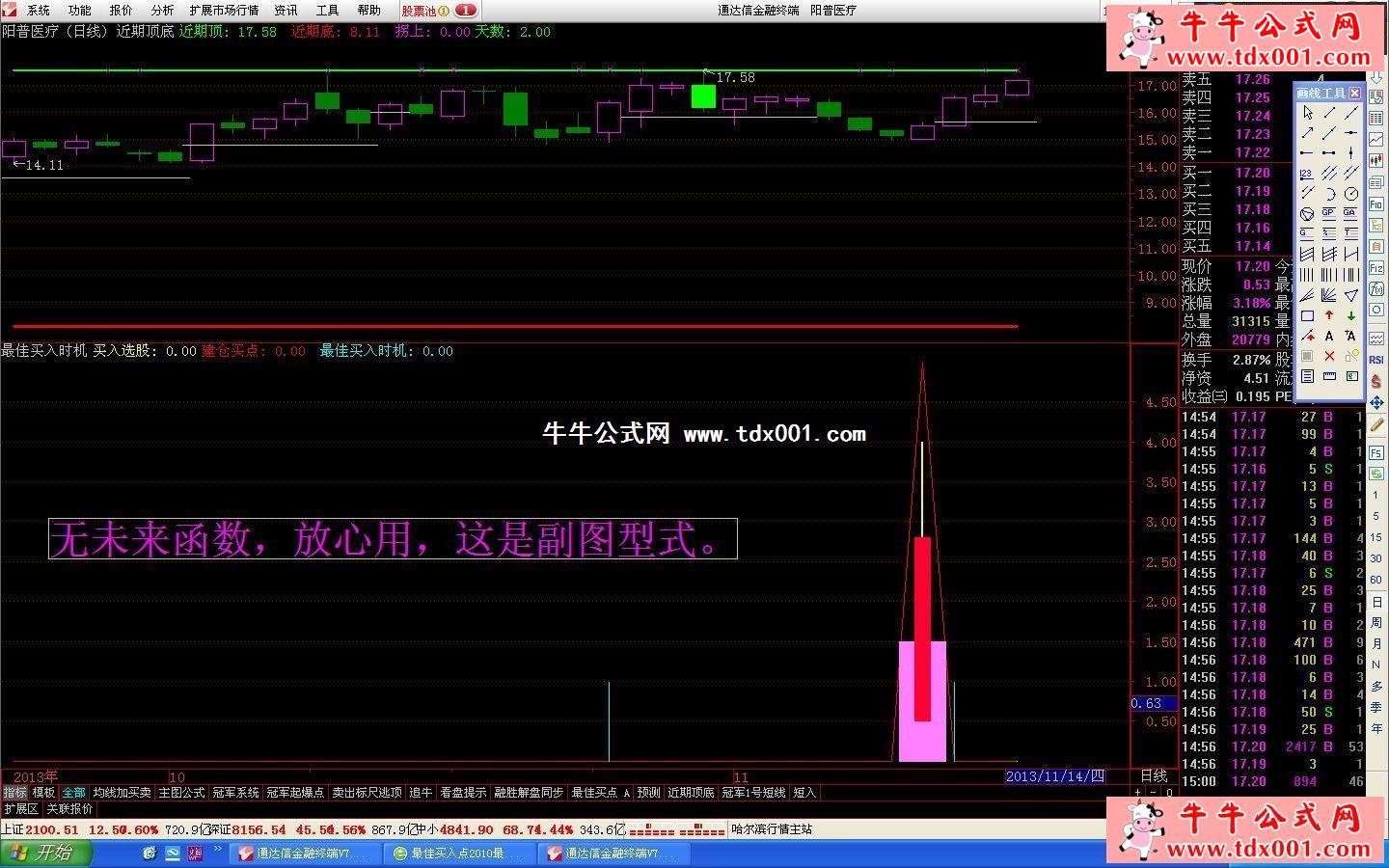Select the circle arc drawing tool
The height and width of the screenshot is (868, 1389).
click(1329, 194)
